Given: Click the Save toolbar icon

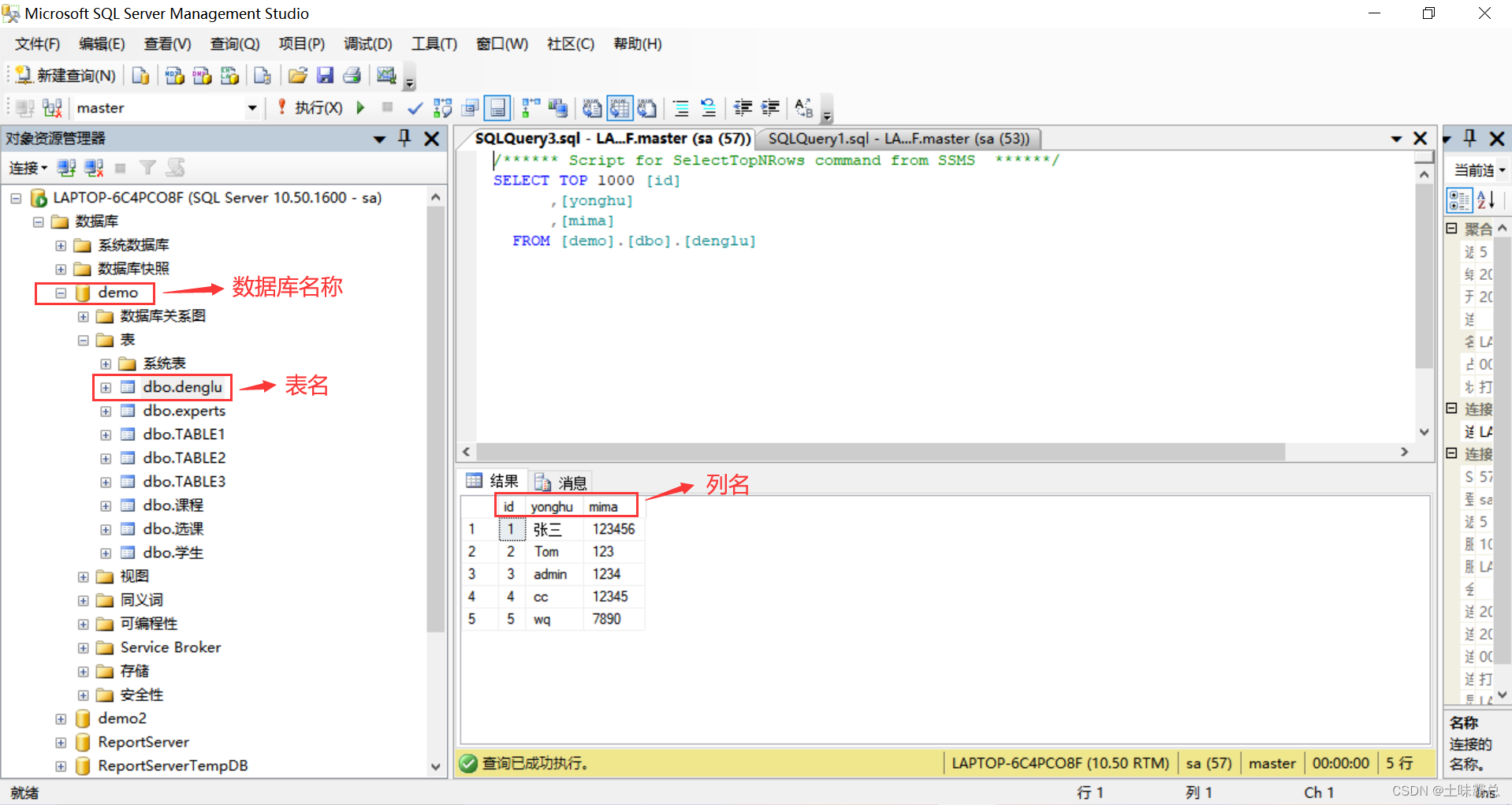Looking at the screenshot, I should [x=326, y=75].
